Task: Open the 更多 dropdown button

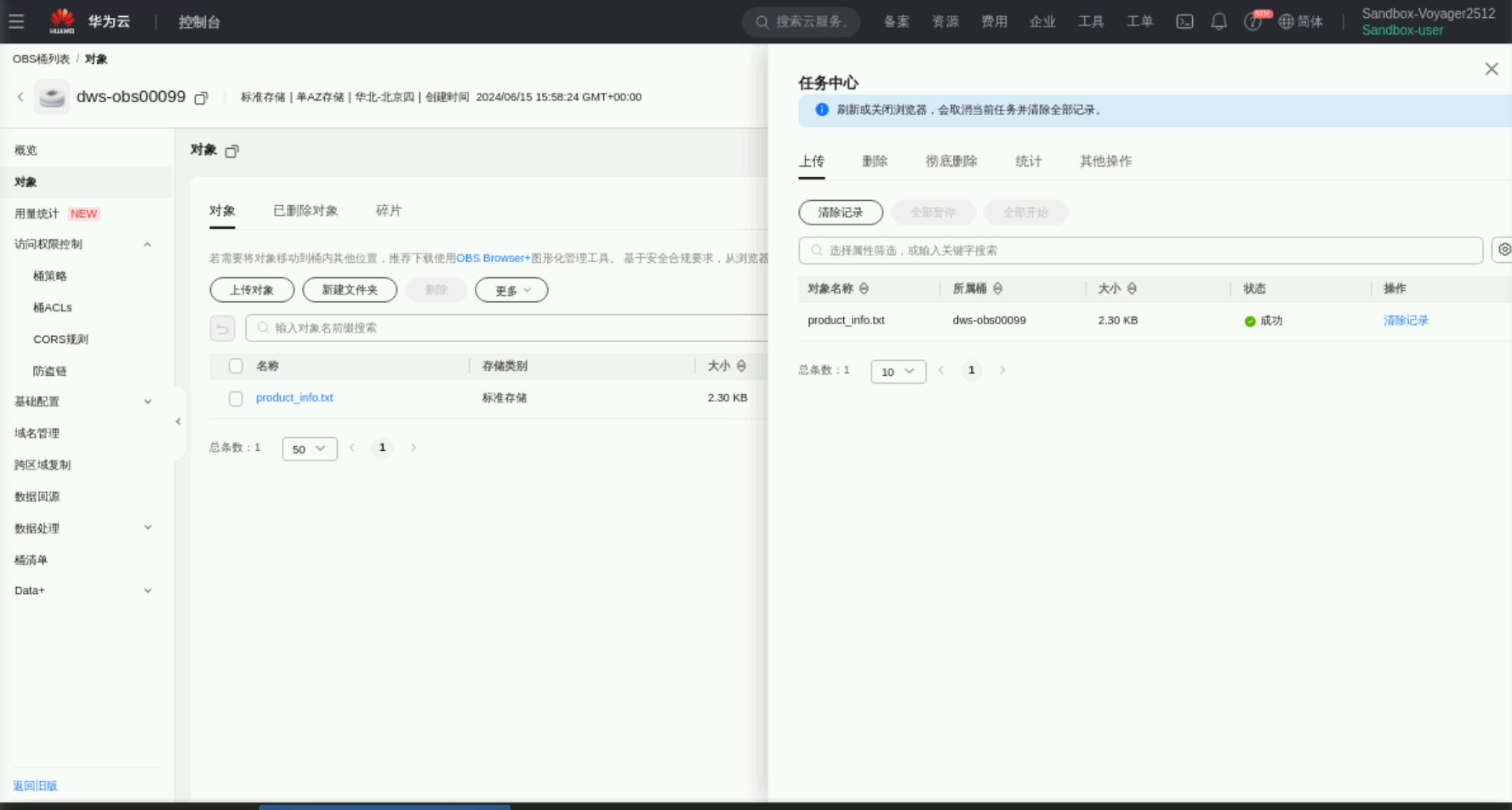Action: 511,290
